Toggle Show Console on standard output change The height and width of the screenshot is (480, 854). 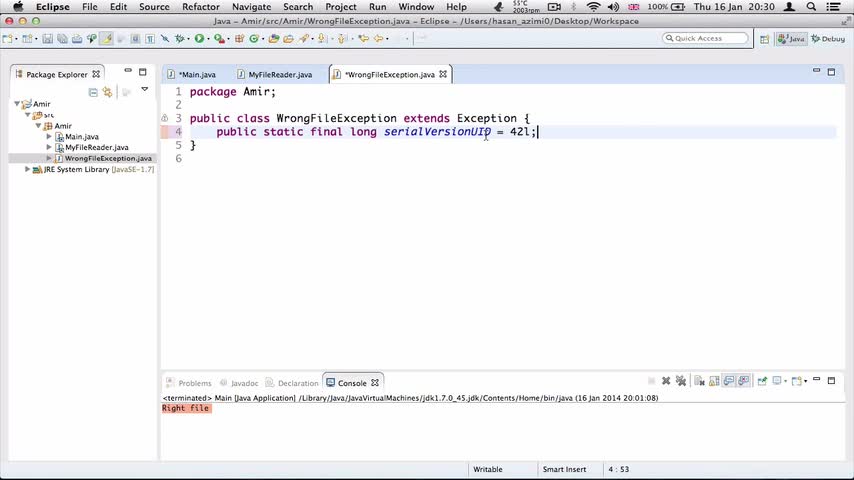coord(729,381)
